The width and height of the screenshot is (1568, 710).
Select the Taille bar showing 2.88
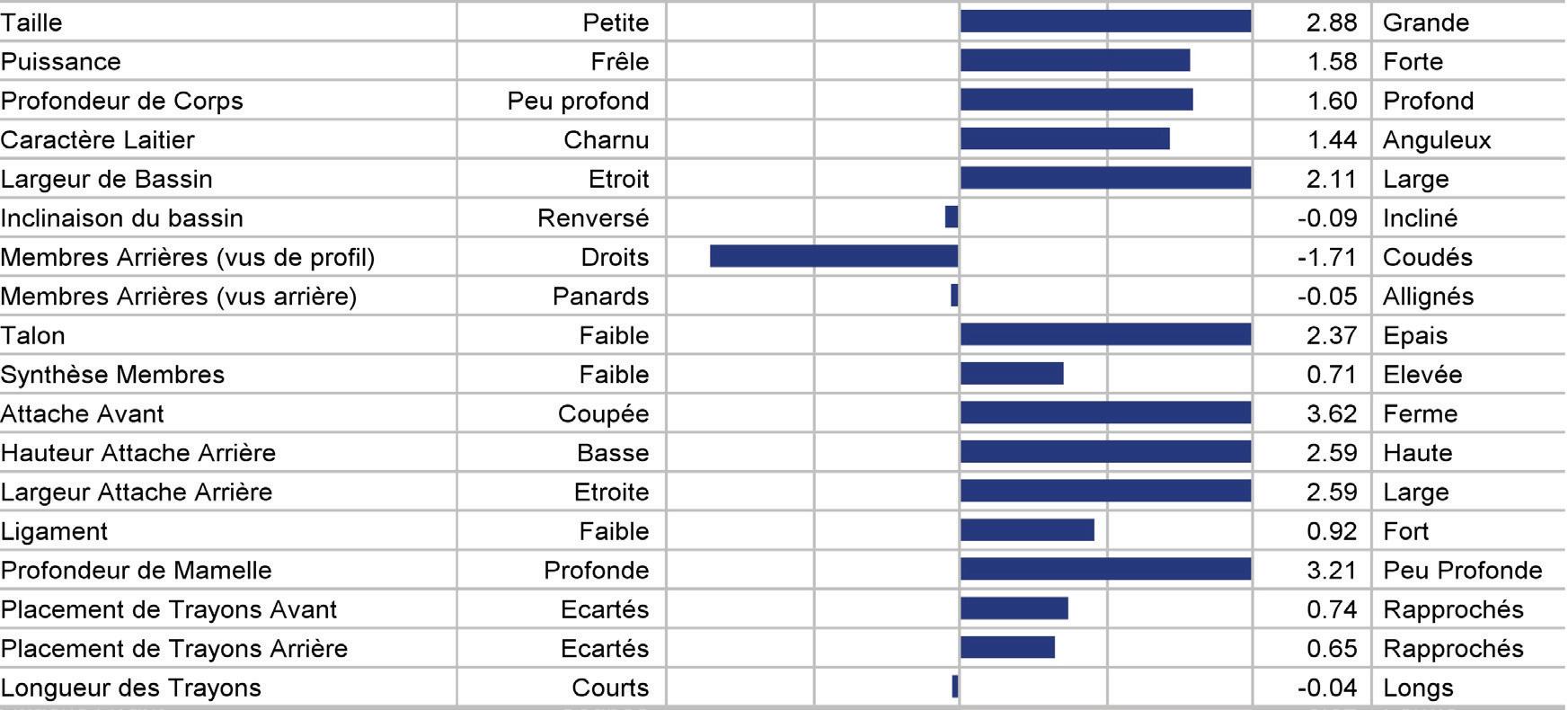click(1105, 22)
